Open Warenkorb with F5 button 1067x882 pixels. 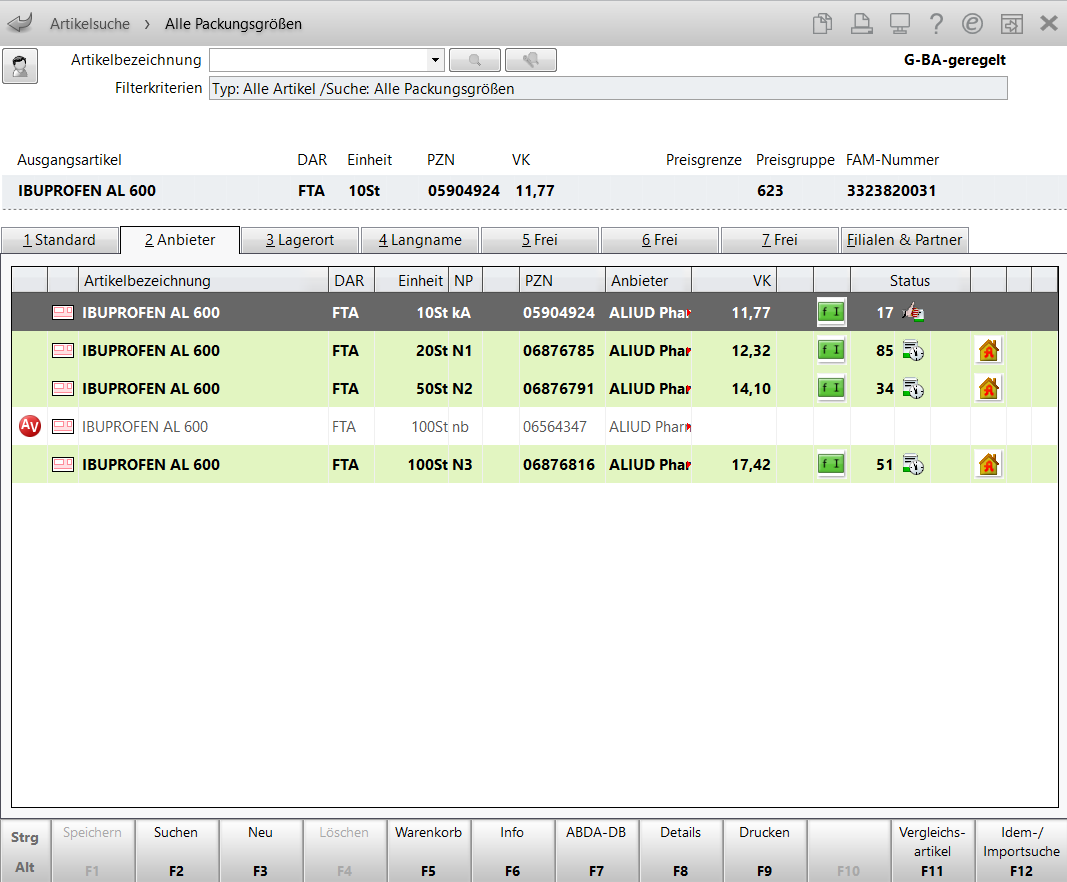[x=428, y=851]
